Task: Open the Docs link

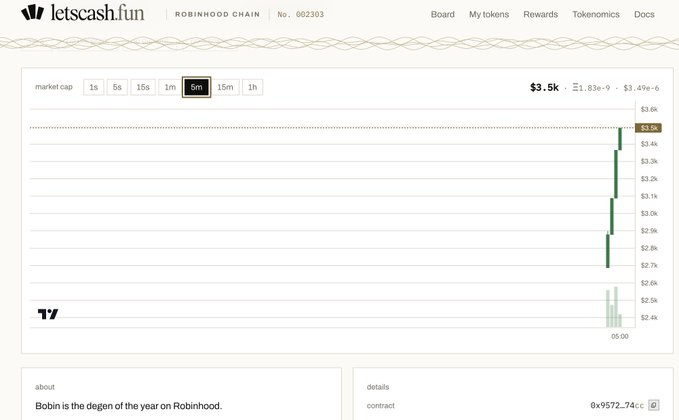Action: 644,14
